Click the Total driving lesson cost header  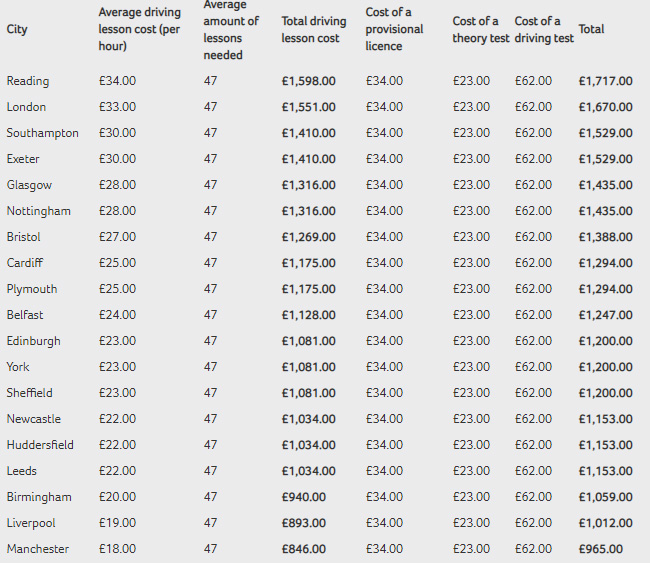coord(314,30)
